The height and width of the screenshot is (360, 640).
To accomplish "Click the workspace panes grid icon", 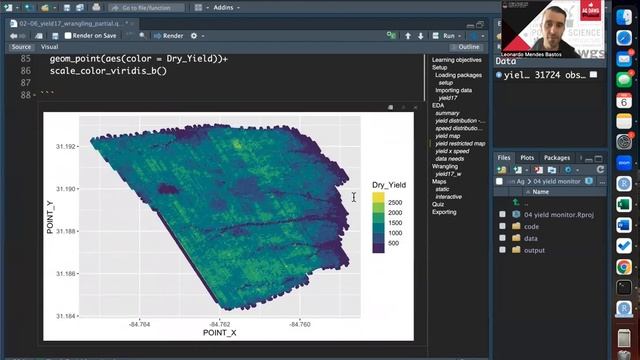I will (198, 7).
